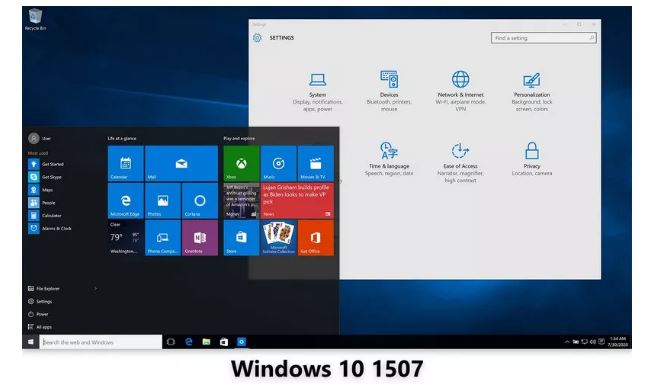Click the Find a setting search box
The width and height of the screenshot is (651, 385).
coord(544,38)
